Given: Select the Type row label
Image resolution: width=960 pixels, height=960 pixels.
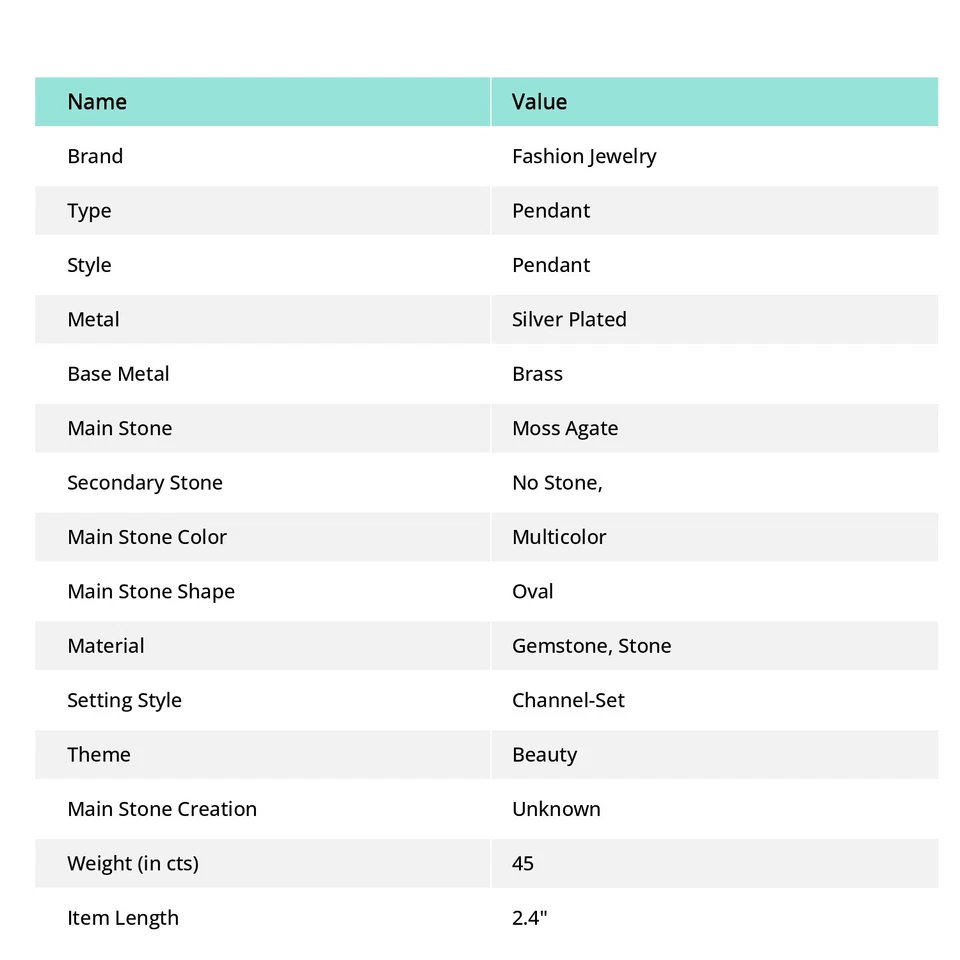Looking at the screenshot, I should (89, 211).
